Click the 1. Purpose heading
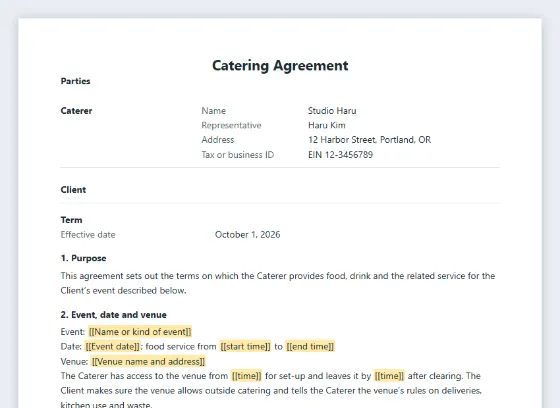The width and height of the screenshot is (560, 408). pyautogui.click(x=83, y=258)
